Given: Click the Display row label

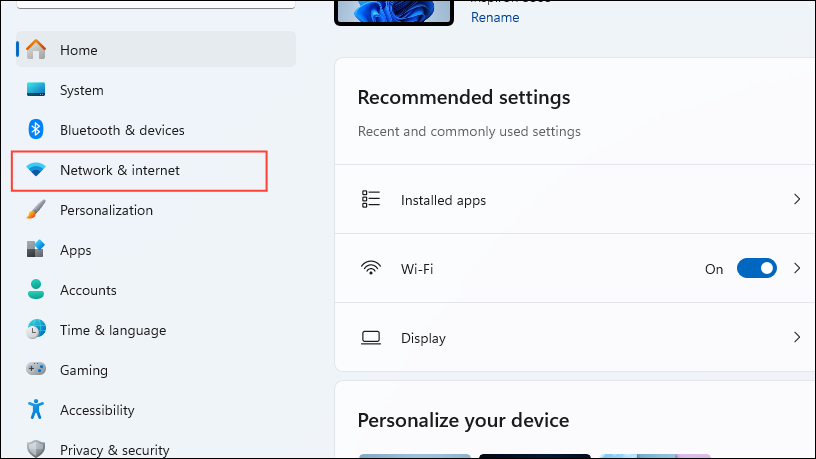Looking at the screenshot, I should pos(423,338).
